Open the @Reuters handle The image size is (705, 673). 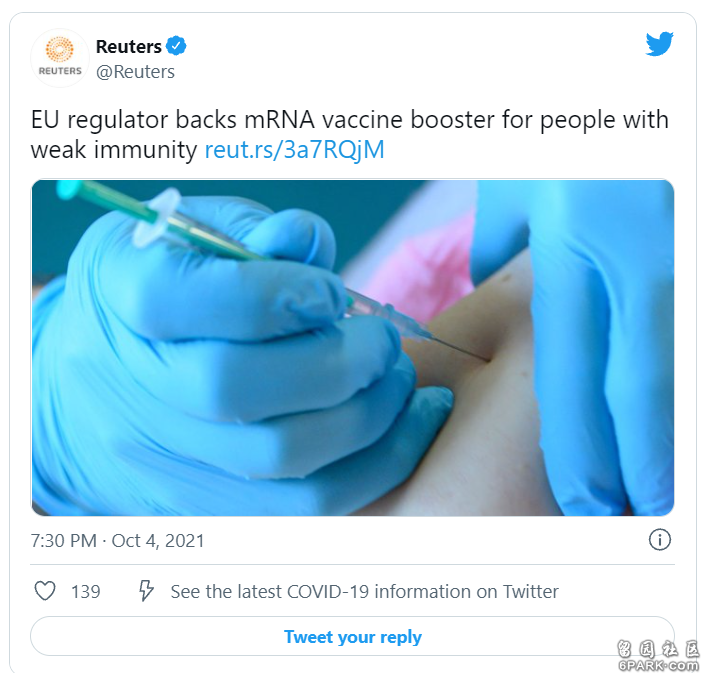click(135, 72)
